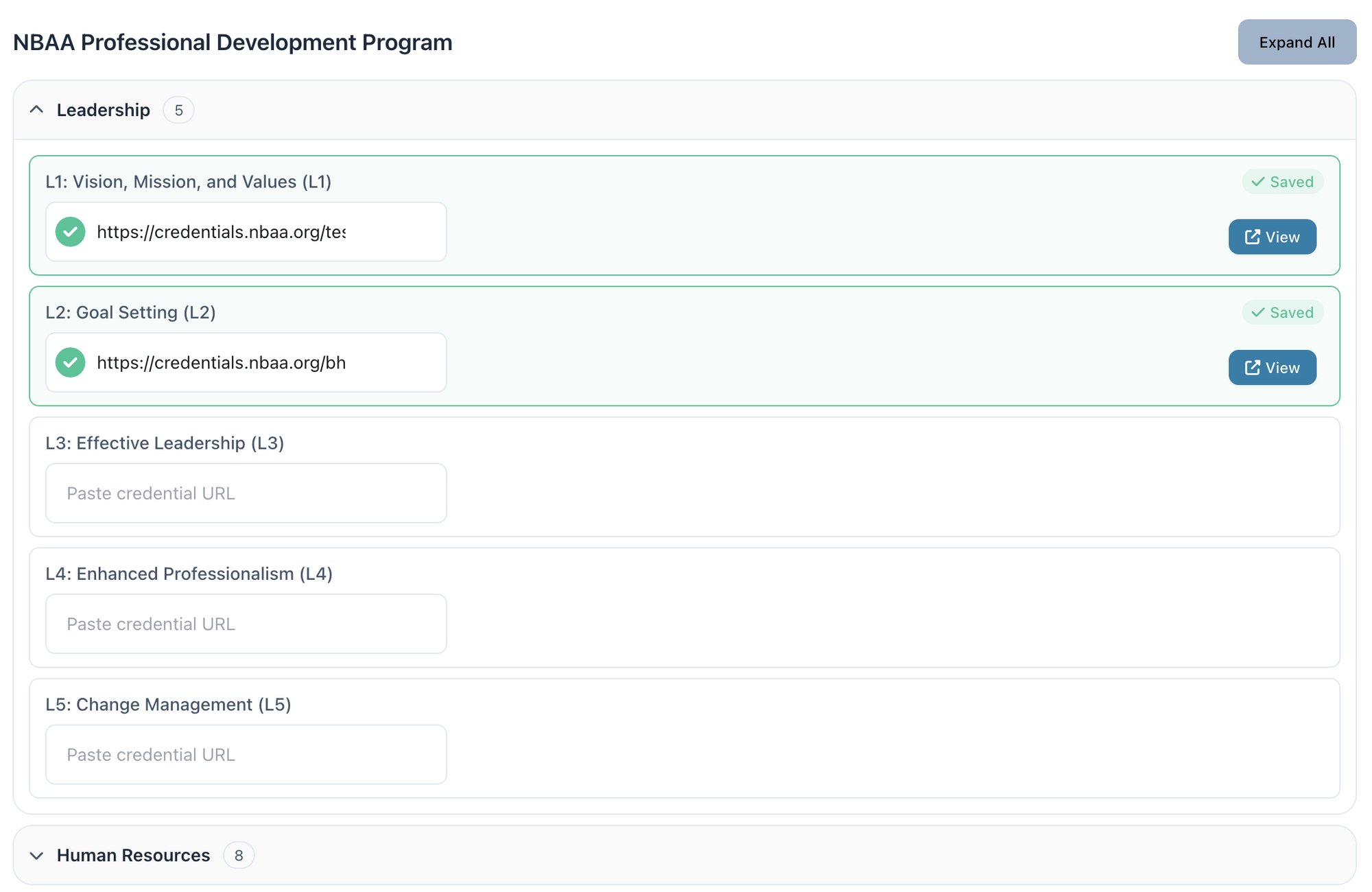Screen dimensions: 1372x892
Task: Click L4 Enhanced Professionalism credential URL field
Action: (x=246, y=624)
